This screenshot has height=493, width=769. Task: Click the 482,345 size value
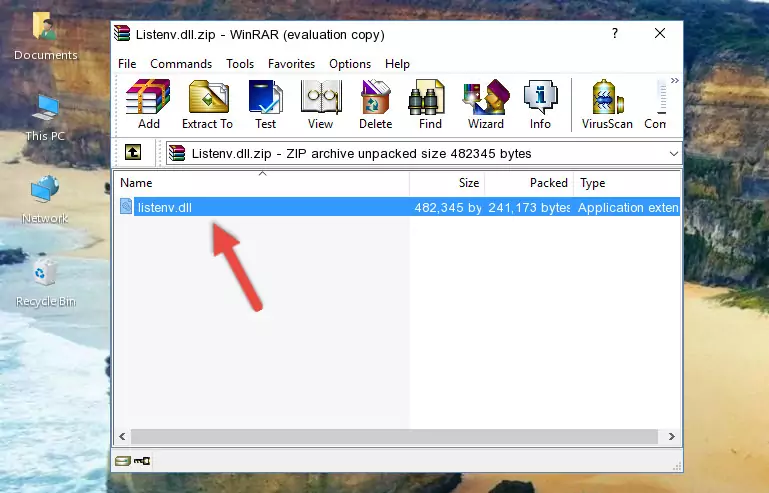coord(448,208)
